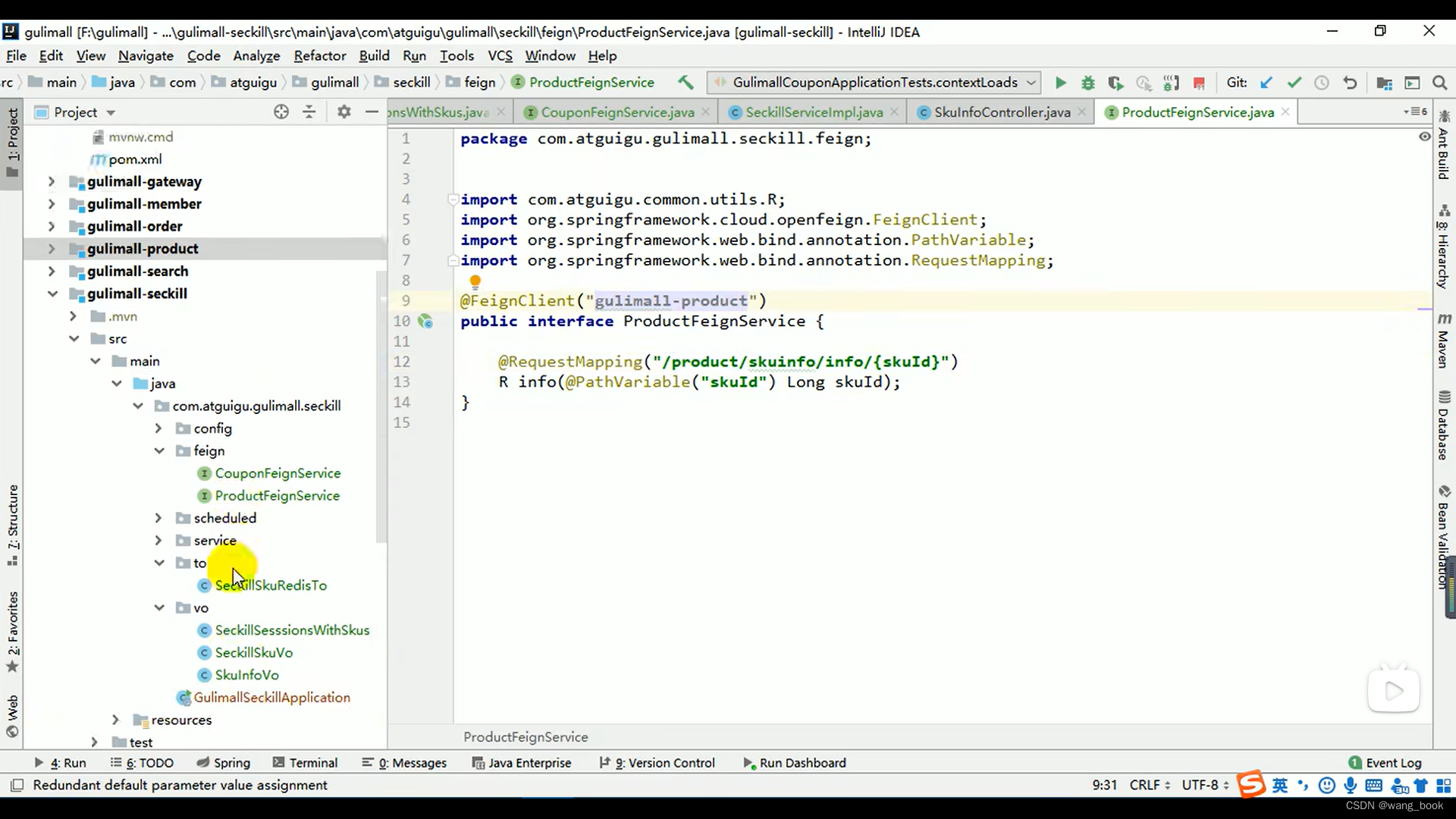Click Git Update Project arrow icon
The width and height of the screenshot is (1456, 819).
click(x=1266, y=83)
